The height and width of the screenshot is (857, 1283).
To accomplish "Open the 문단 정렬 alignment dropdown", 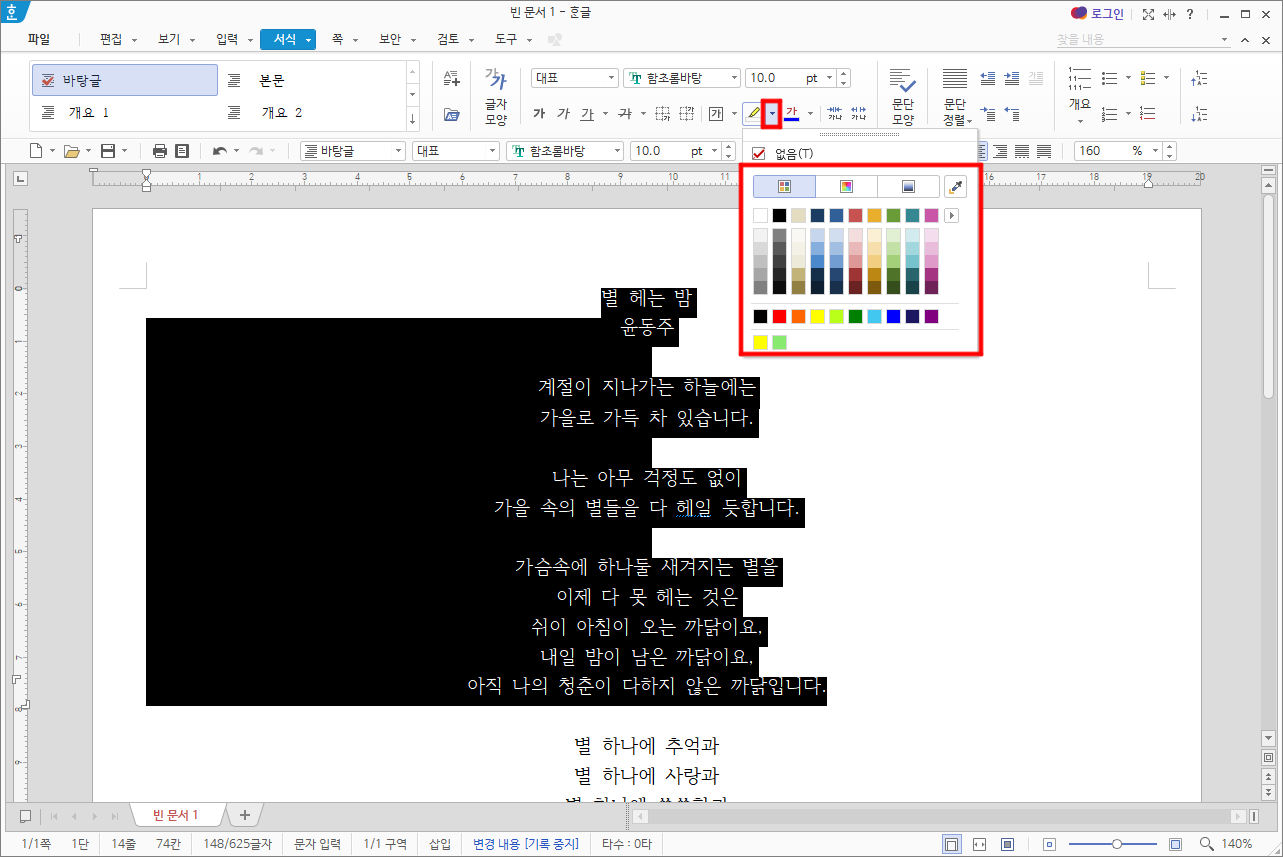I will coord(955,98).
